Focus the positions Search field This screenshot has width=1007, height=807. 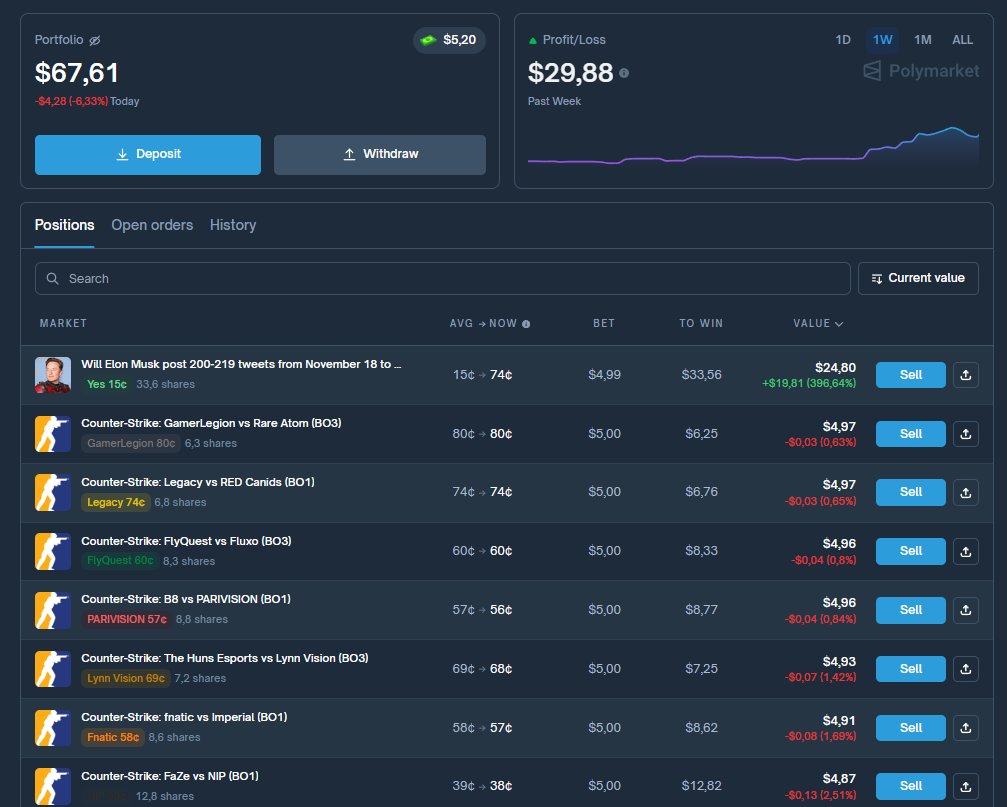pyautogui.click(x=442, y=279)
